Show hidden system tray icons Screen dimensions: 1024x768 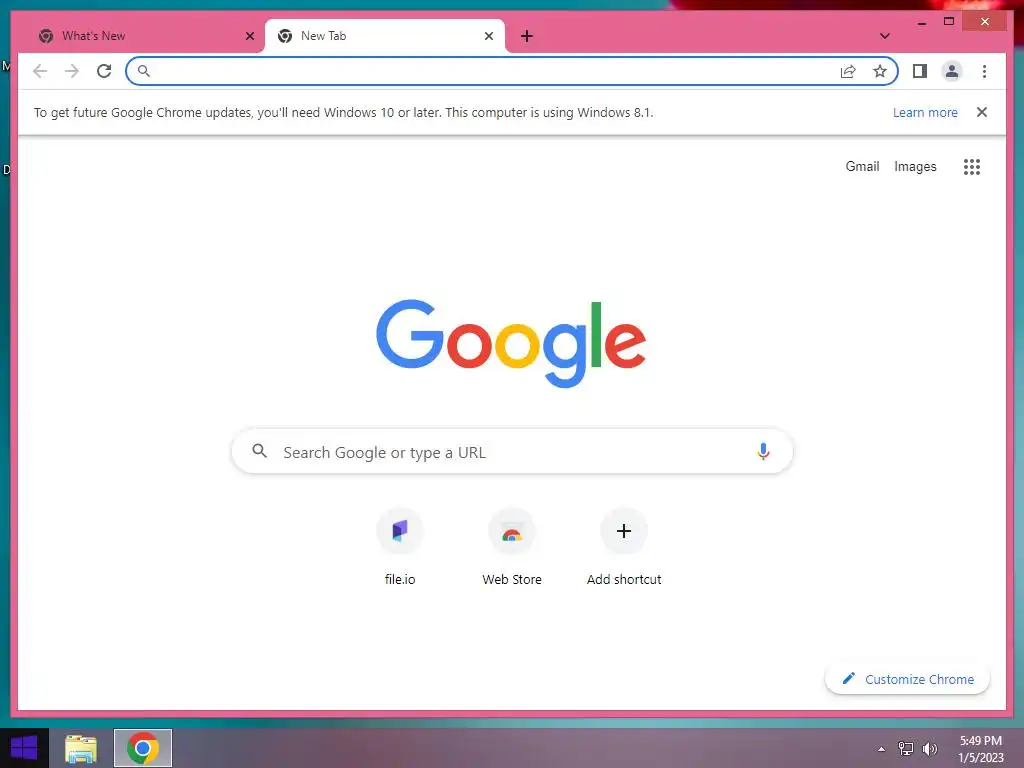(881, 749)
